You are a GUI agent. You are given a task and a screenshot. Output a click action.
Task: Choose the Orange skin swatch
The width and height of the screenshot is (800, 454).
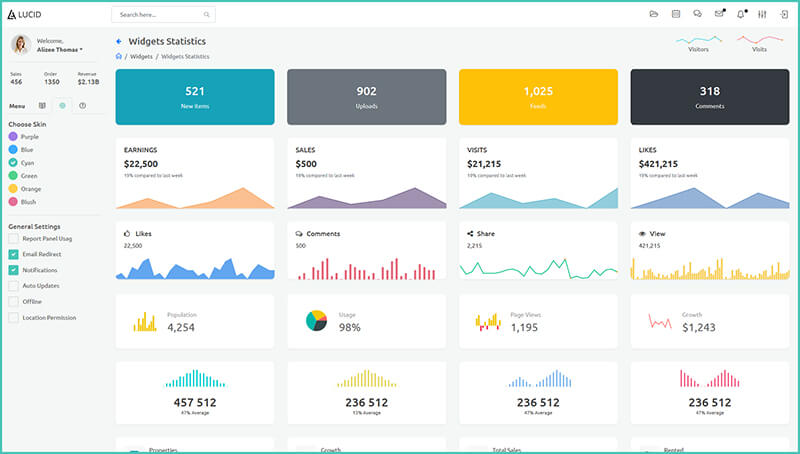13,188
